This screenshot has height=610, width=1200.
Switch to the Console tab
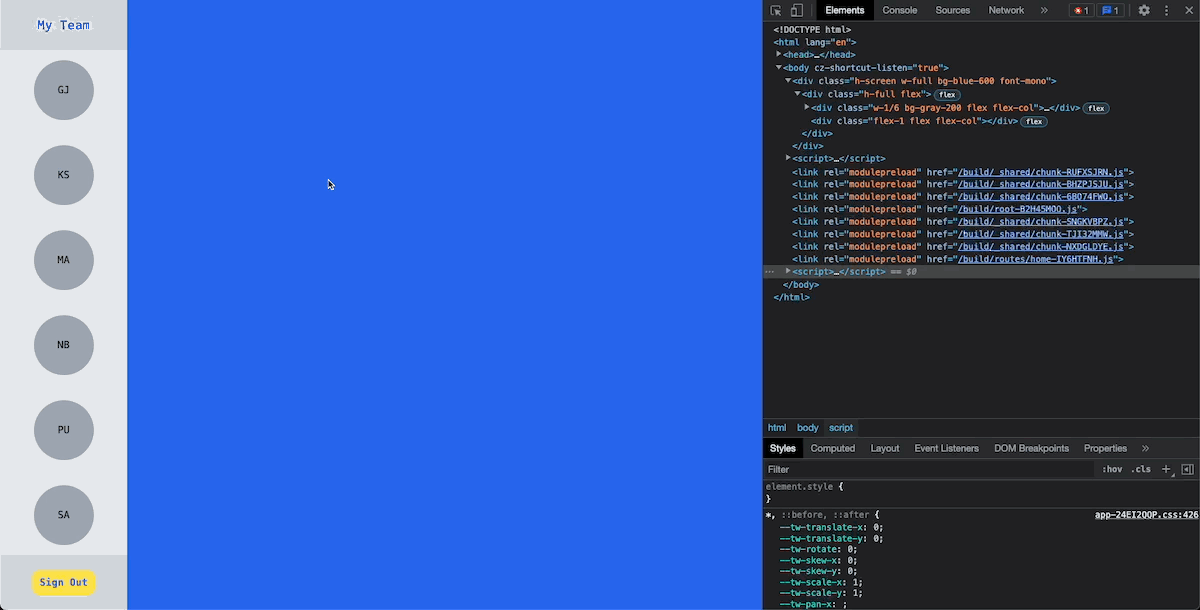(x=899, y=10)
